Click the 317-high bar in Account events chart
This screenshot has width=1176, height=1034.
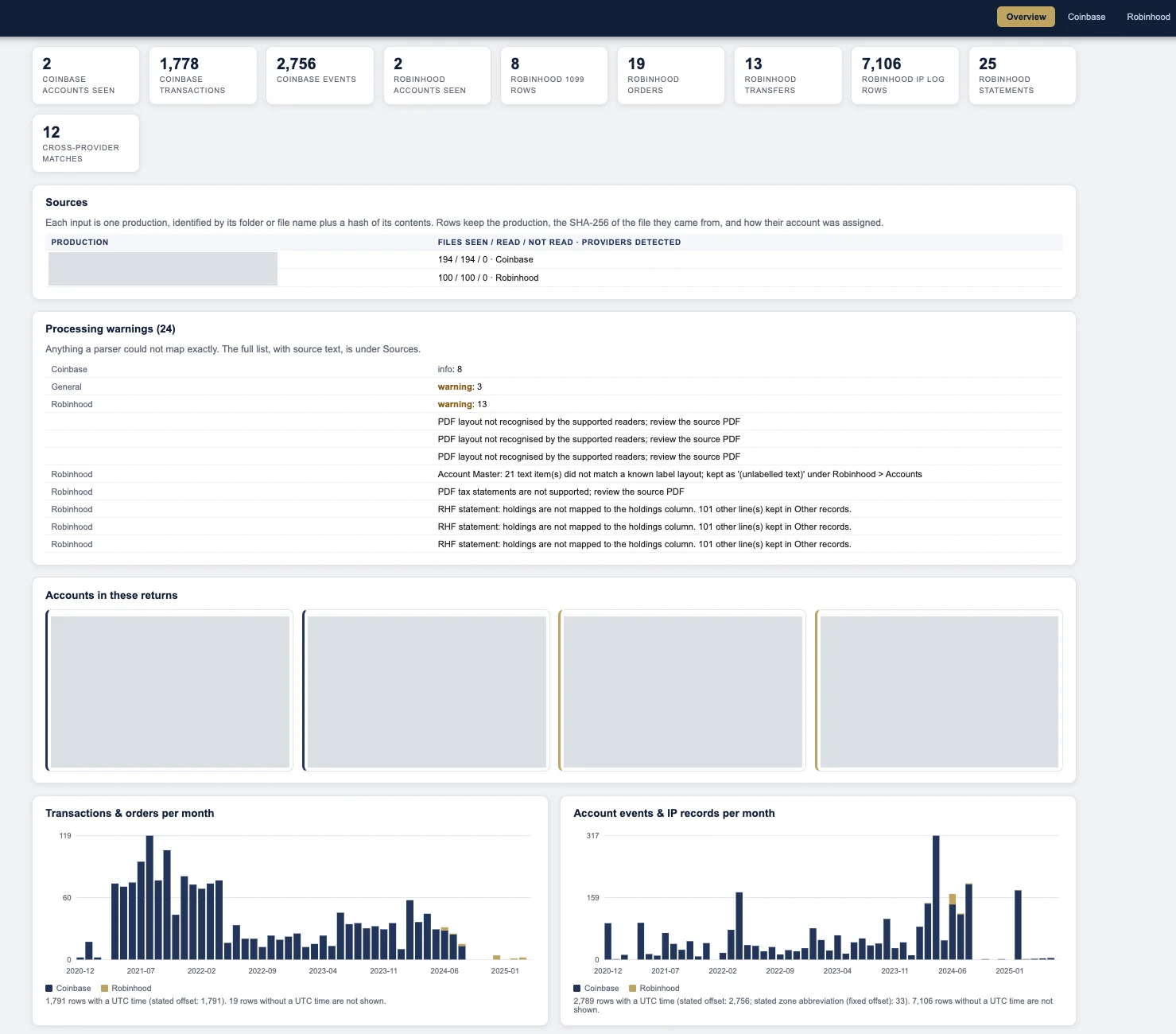point(936,897)
